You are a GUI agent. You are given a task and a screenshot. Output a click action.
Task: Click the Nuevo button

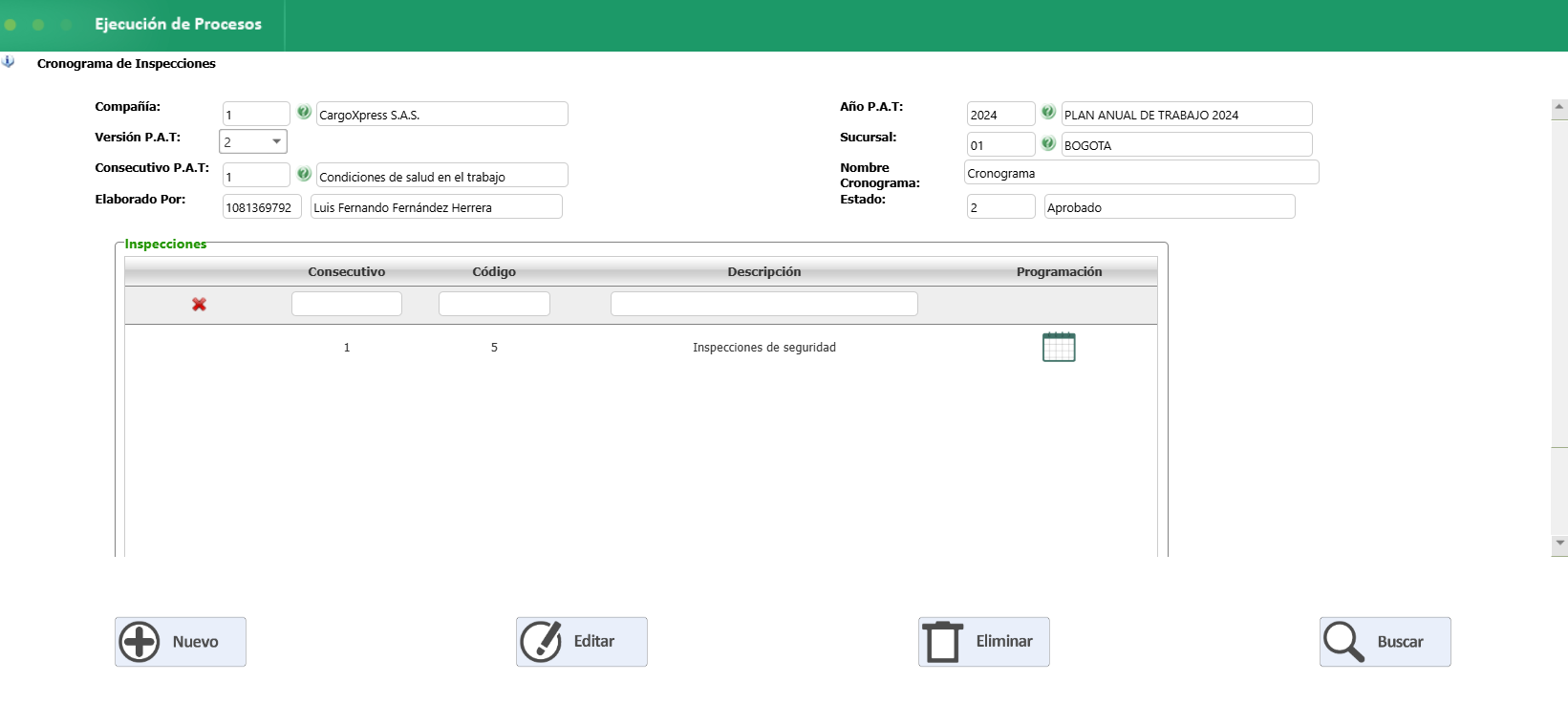181,642
